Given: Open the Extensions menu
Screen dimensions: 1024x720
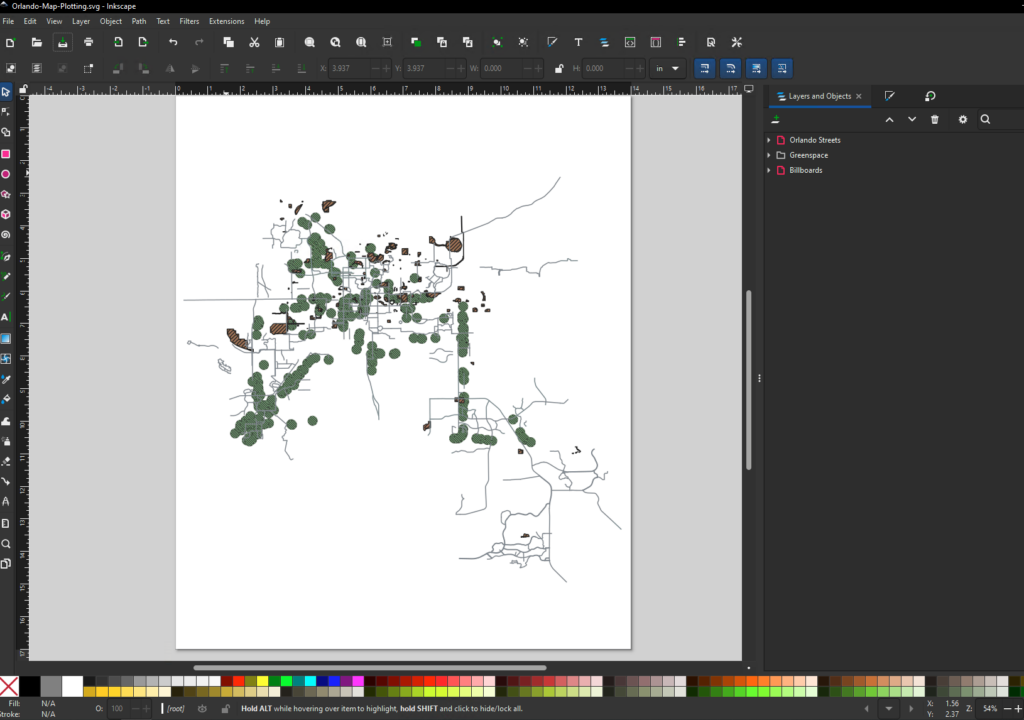Looking at the screenshot, I should pyautogui.click(x=227, y=20).
